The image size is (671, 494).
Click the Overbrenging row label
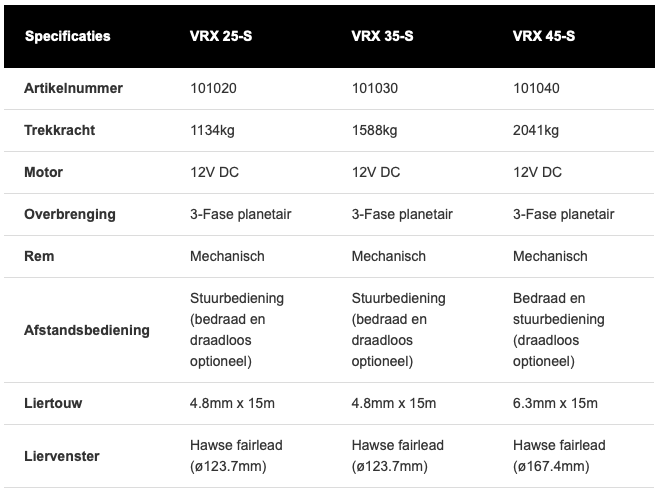[70, 214]
